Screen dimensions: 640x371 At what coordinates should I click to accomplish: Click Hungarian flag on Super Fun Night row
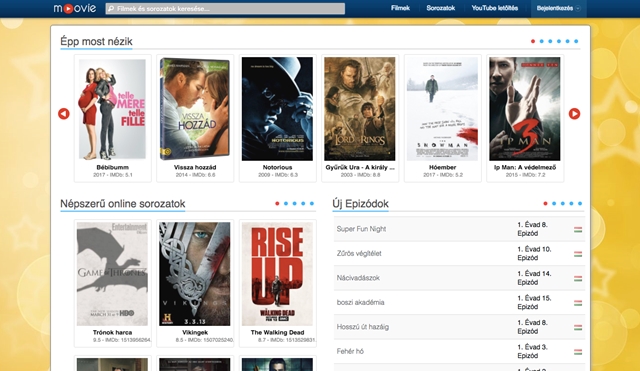(x=578, y=230)
